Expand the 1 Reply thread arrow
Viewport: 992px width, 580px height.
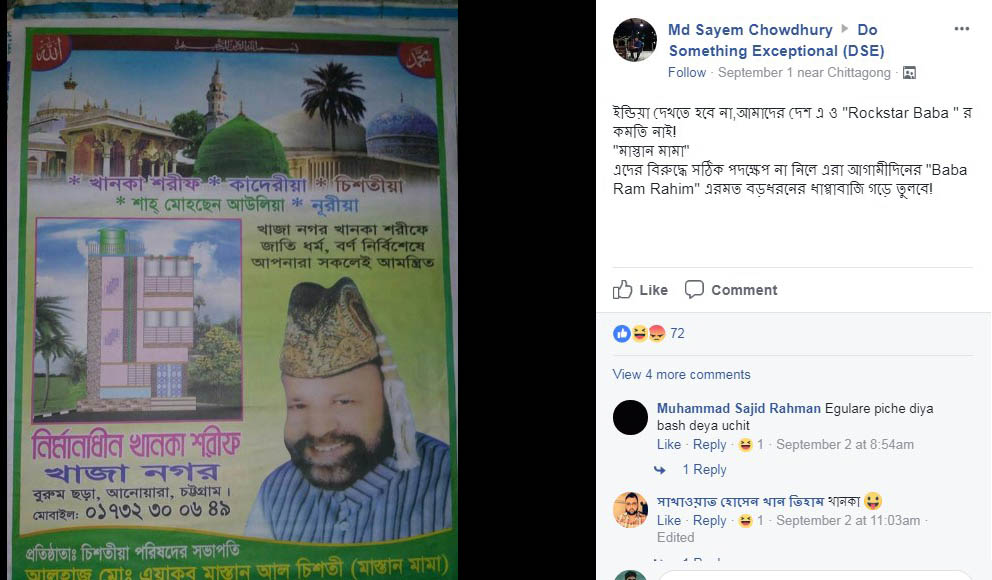pyautogui.click(x=660, y=470)
